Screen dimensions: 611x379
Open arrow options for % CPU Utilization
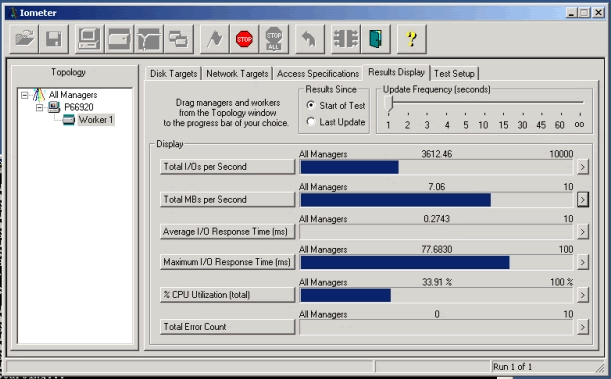click(x=583, y=295)
